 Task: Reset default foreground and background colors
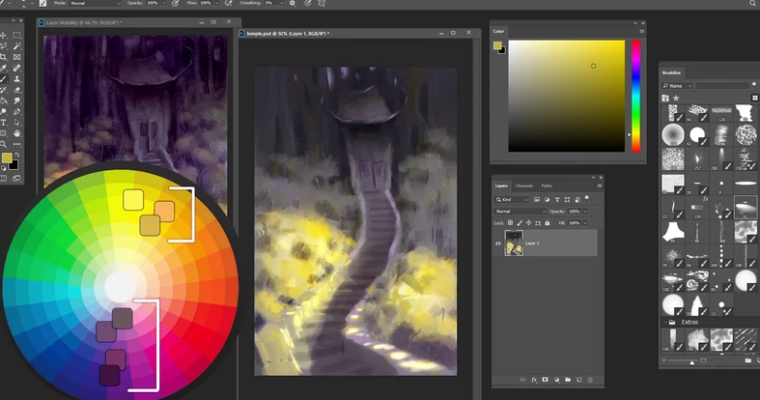4,168
